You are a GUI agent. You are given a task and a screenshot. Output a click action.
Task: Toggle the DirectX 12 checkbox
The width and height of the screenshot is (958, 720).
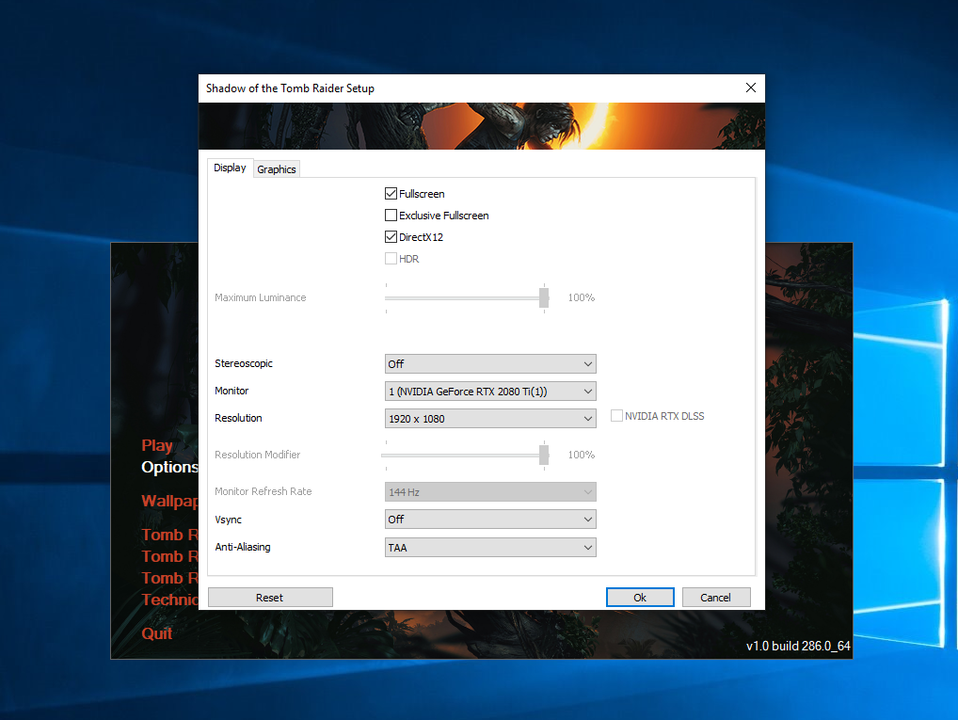pyautogui.click(x=391, y=237)
